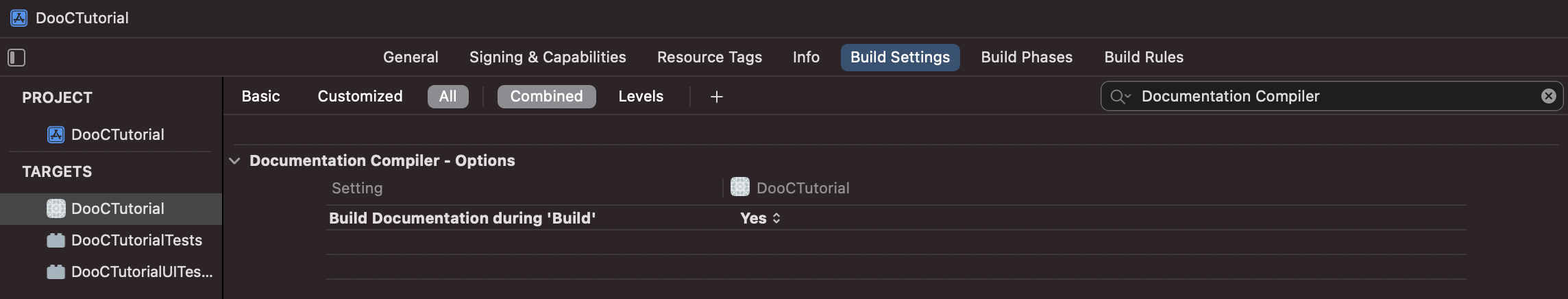Show Customized build settings only
Screen dimensions: 1568x299
360,96
